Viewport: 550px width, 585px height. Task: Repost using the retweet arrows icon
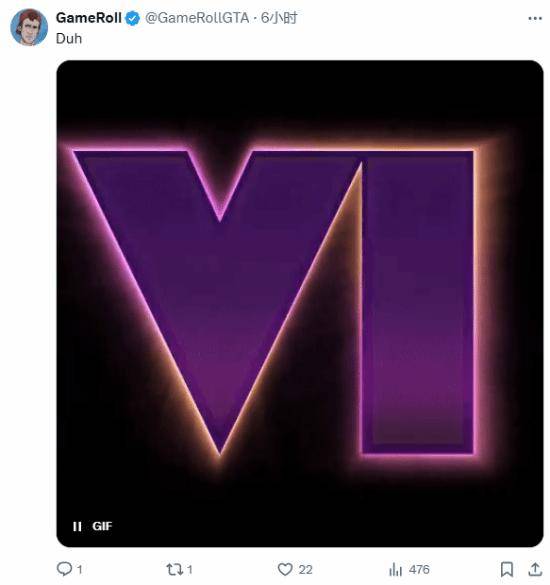[x=174, y=569]
